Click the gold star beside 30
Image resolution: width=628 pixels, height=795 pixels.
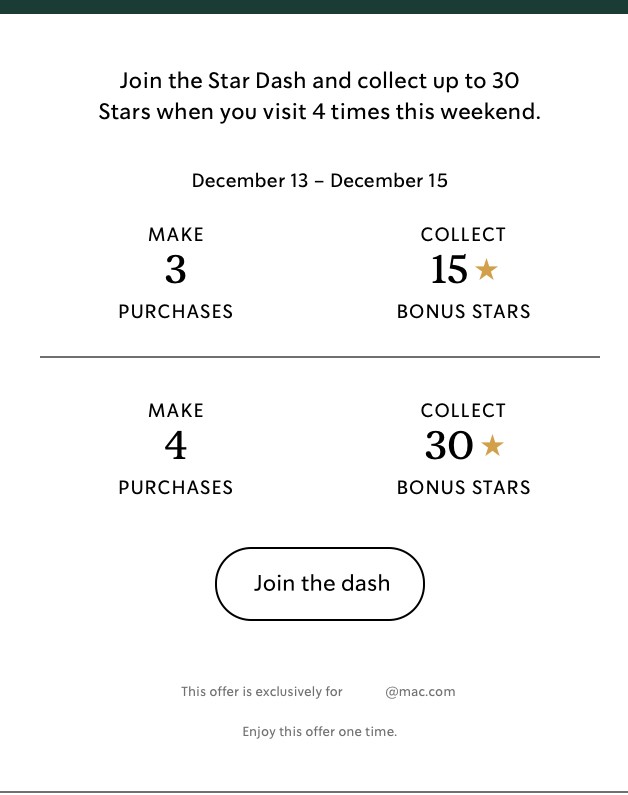coord(492,446)
